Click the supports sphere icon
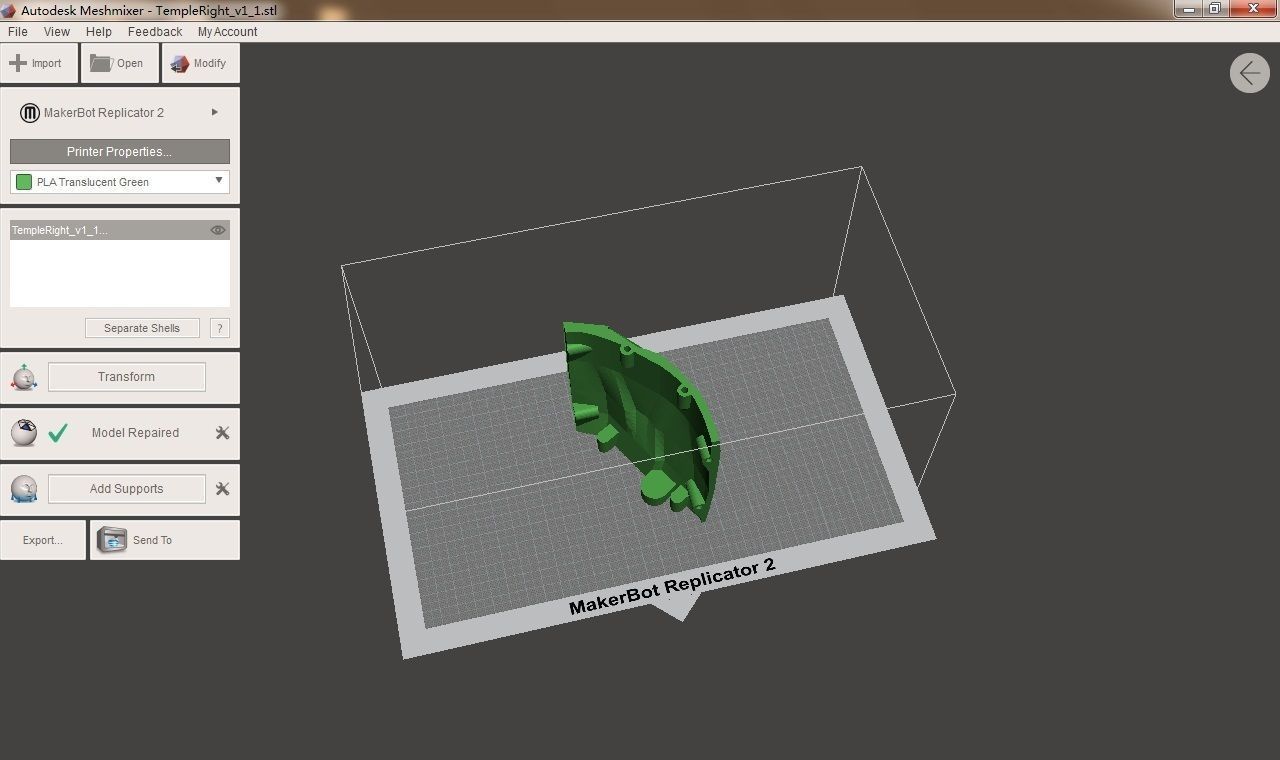Viewport: 1280px width, 760px height. (24, 489)
